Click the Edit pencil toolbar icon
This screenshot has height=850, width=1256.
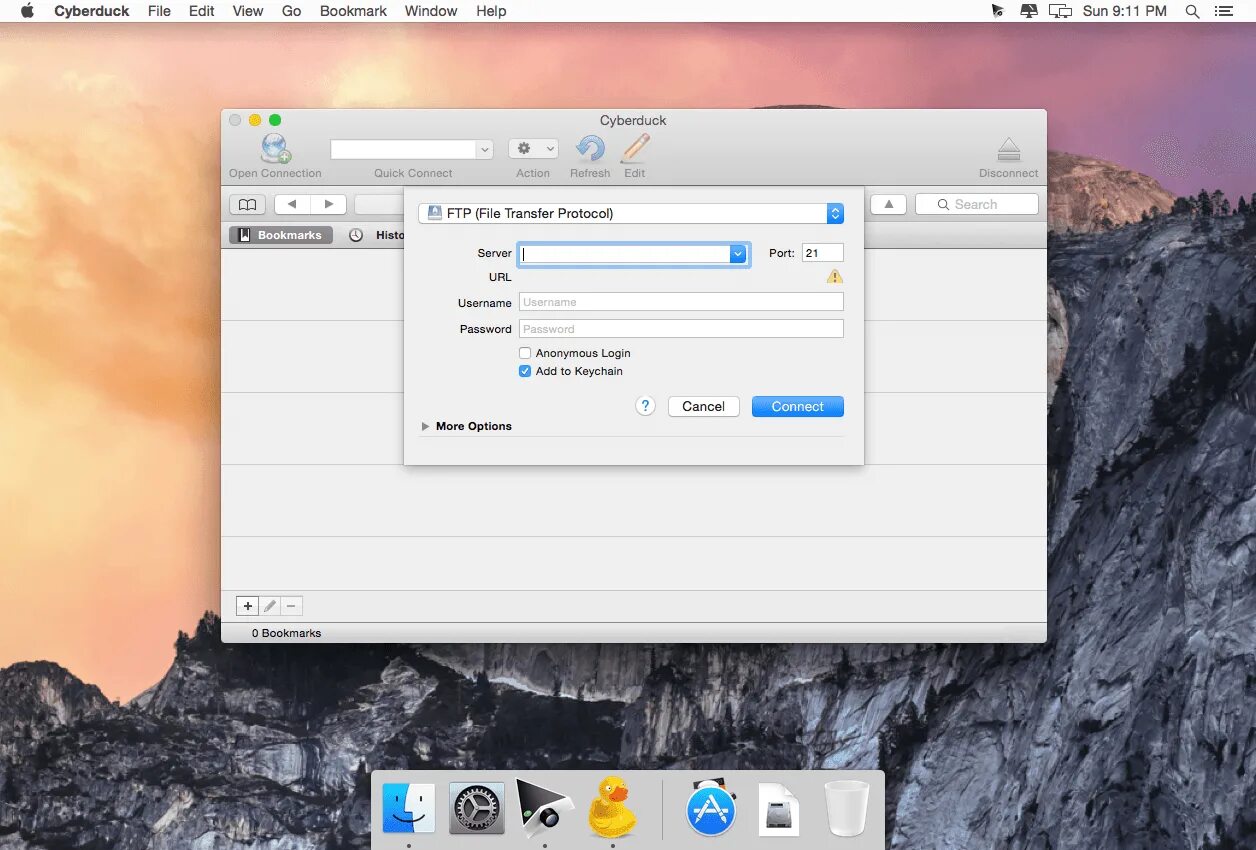click(x=635, y=149)
